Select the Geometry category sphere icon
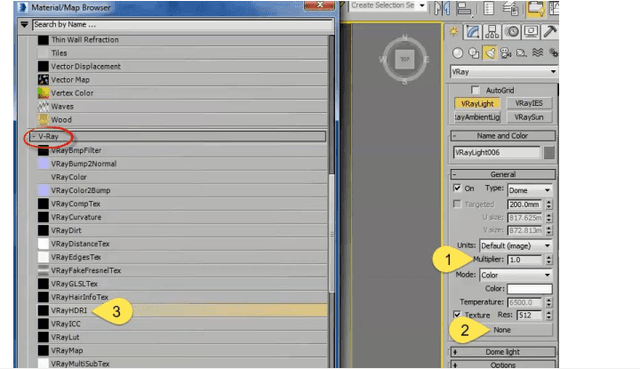The image size is (640, 369). coord(458,53)
